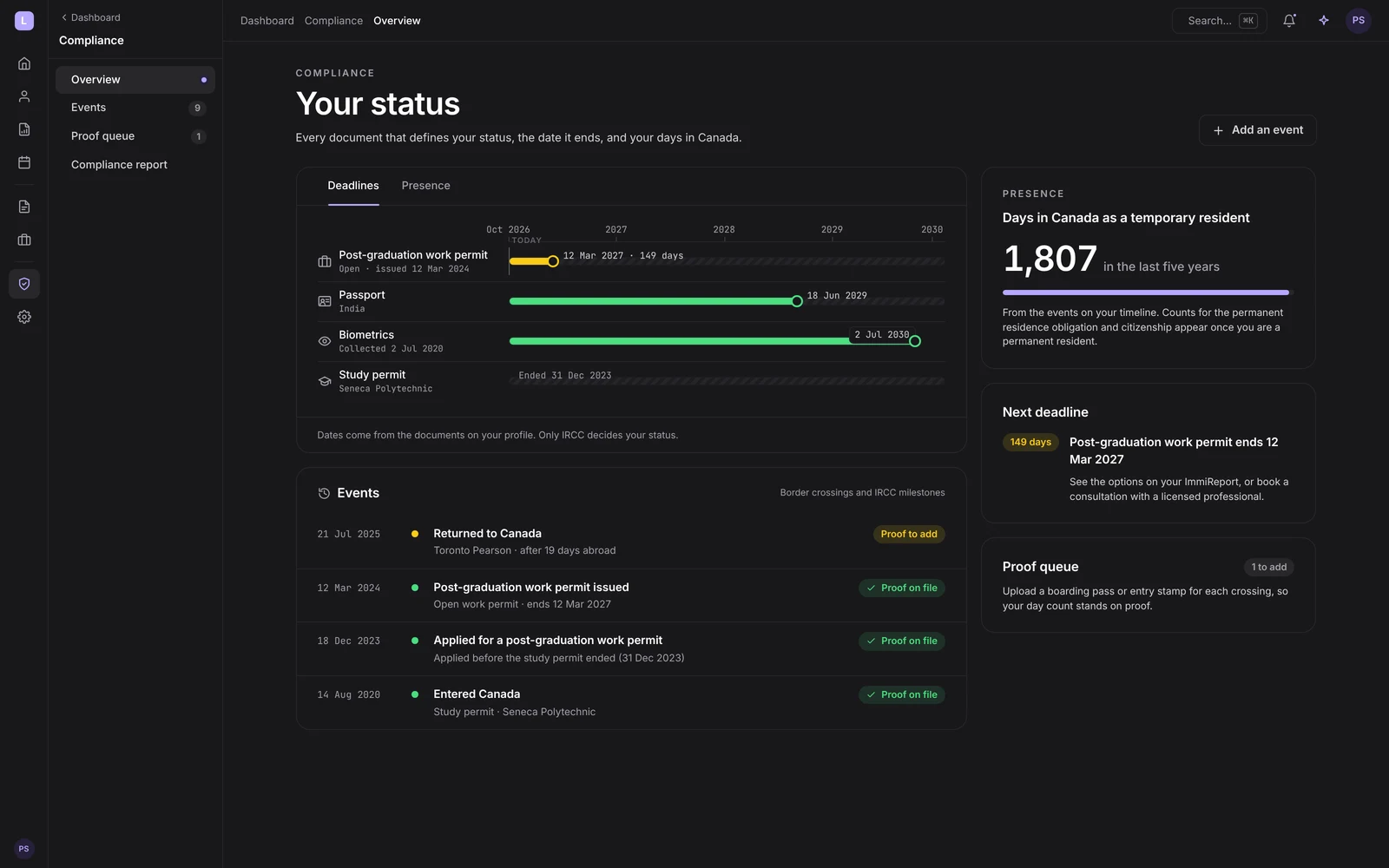Viewport: 1389px width, 868px height.
Task: Click the Proof queue card heading
Action: [1040, 567]
